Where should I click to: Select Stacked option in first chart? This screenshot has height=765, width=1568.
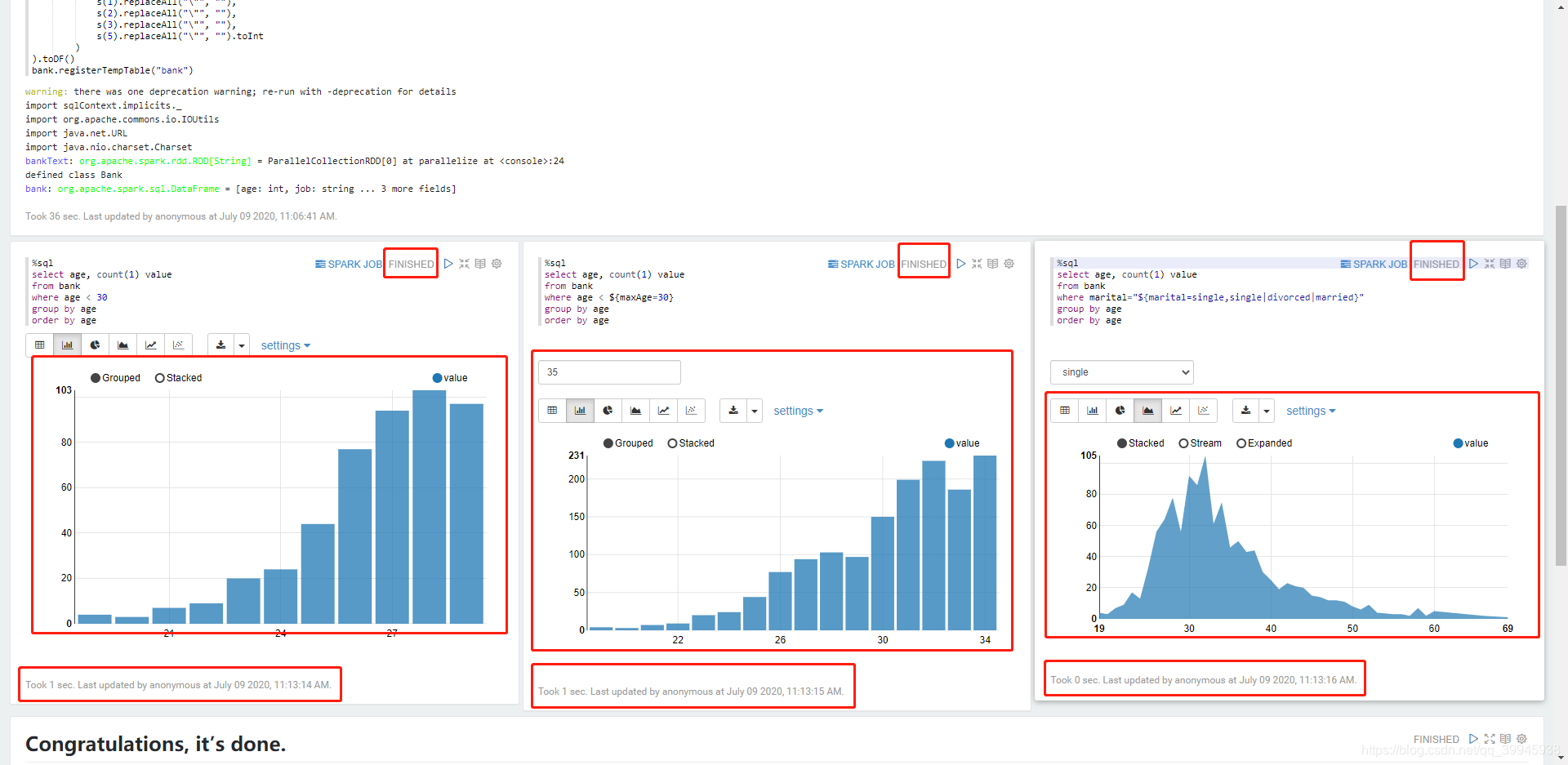(178, 378)
